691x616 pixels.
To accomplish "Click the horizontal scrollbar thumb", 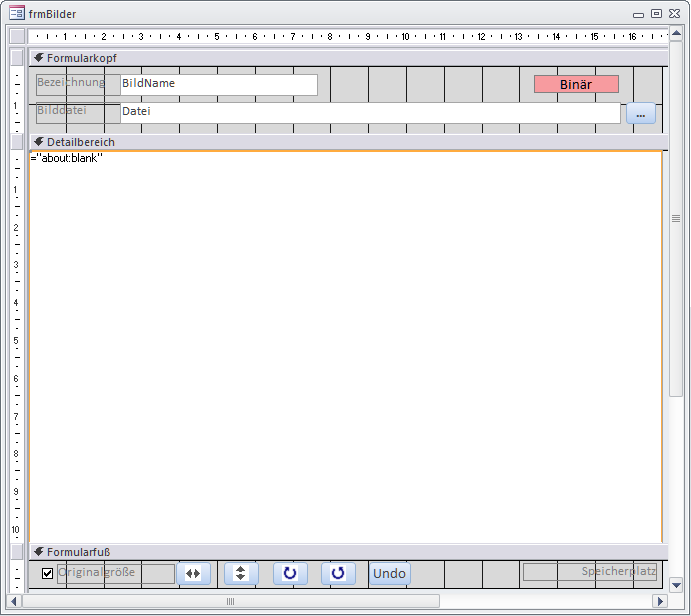I will pyautogui.click(x=230, y=601).
